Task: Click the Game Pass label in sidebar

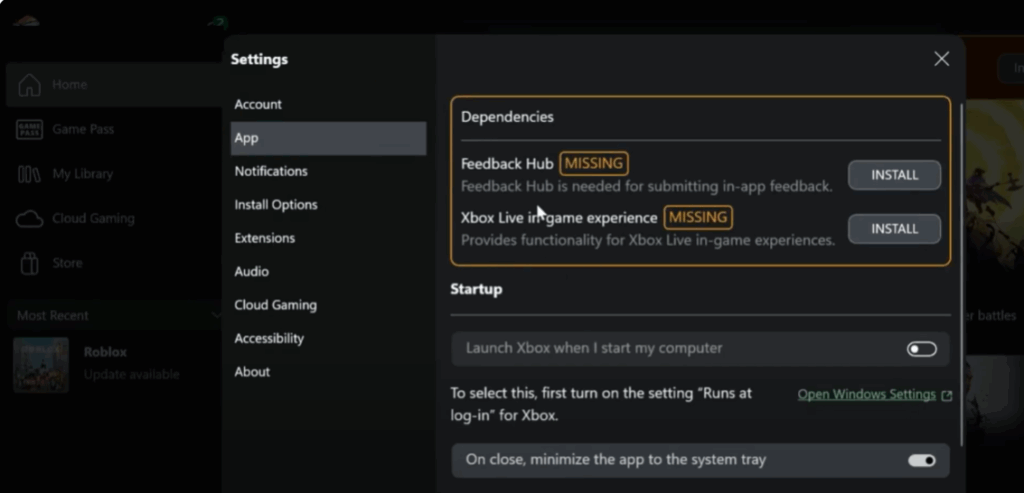Action: 83,129
